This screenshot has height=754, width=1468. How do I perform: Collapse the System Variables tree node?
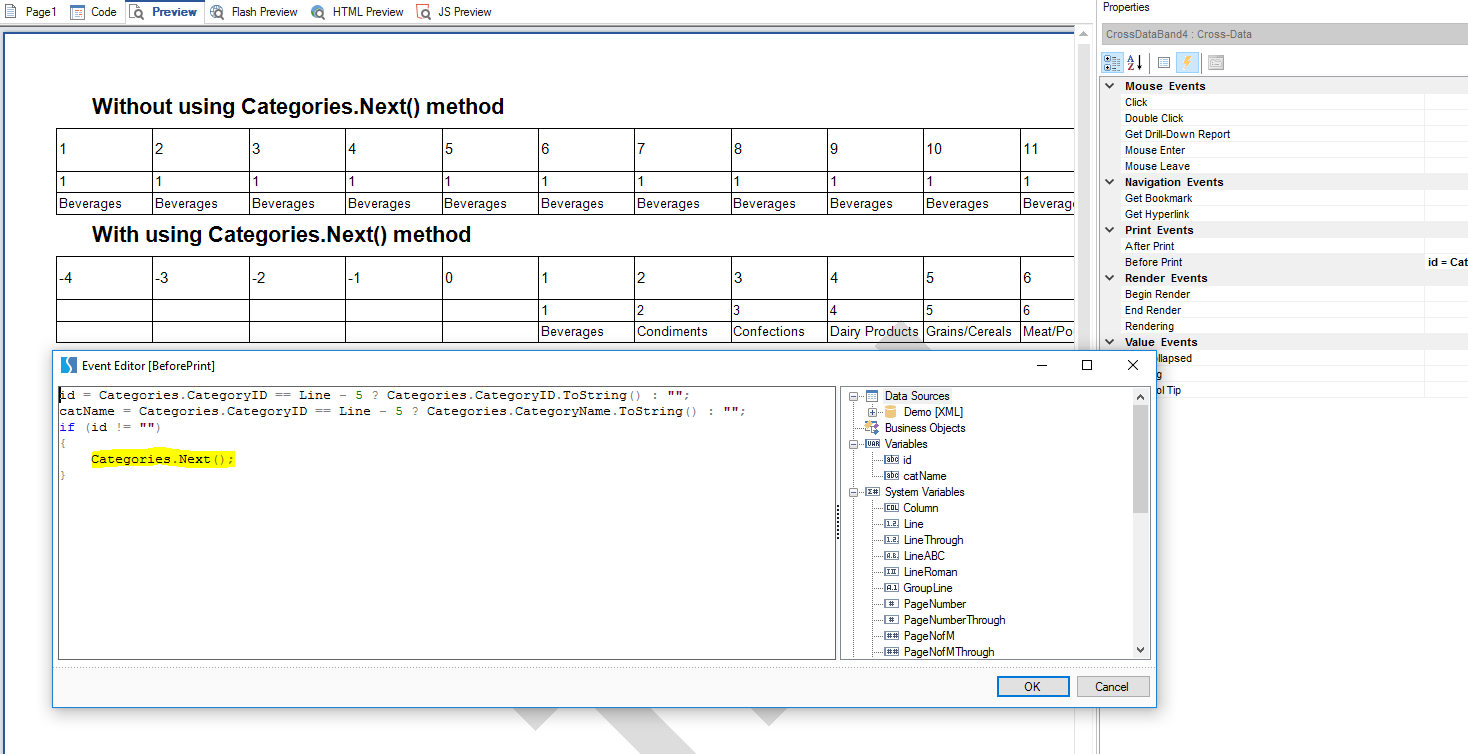(855, 492)
